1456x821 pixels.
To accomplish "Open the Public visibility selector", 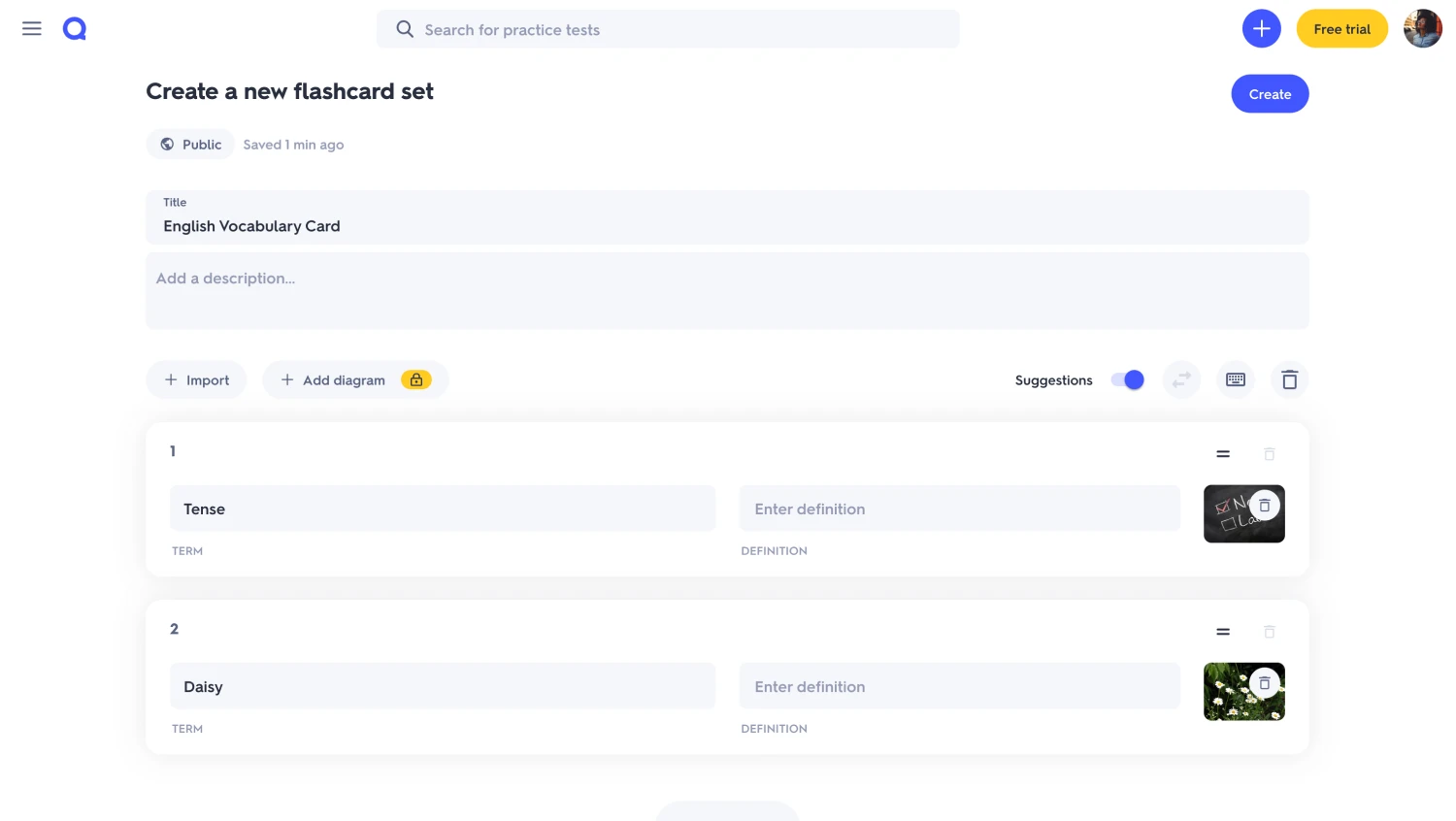I will pos(190,144).
